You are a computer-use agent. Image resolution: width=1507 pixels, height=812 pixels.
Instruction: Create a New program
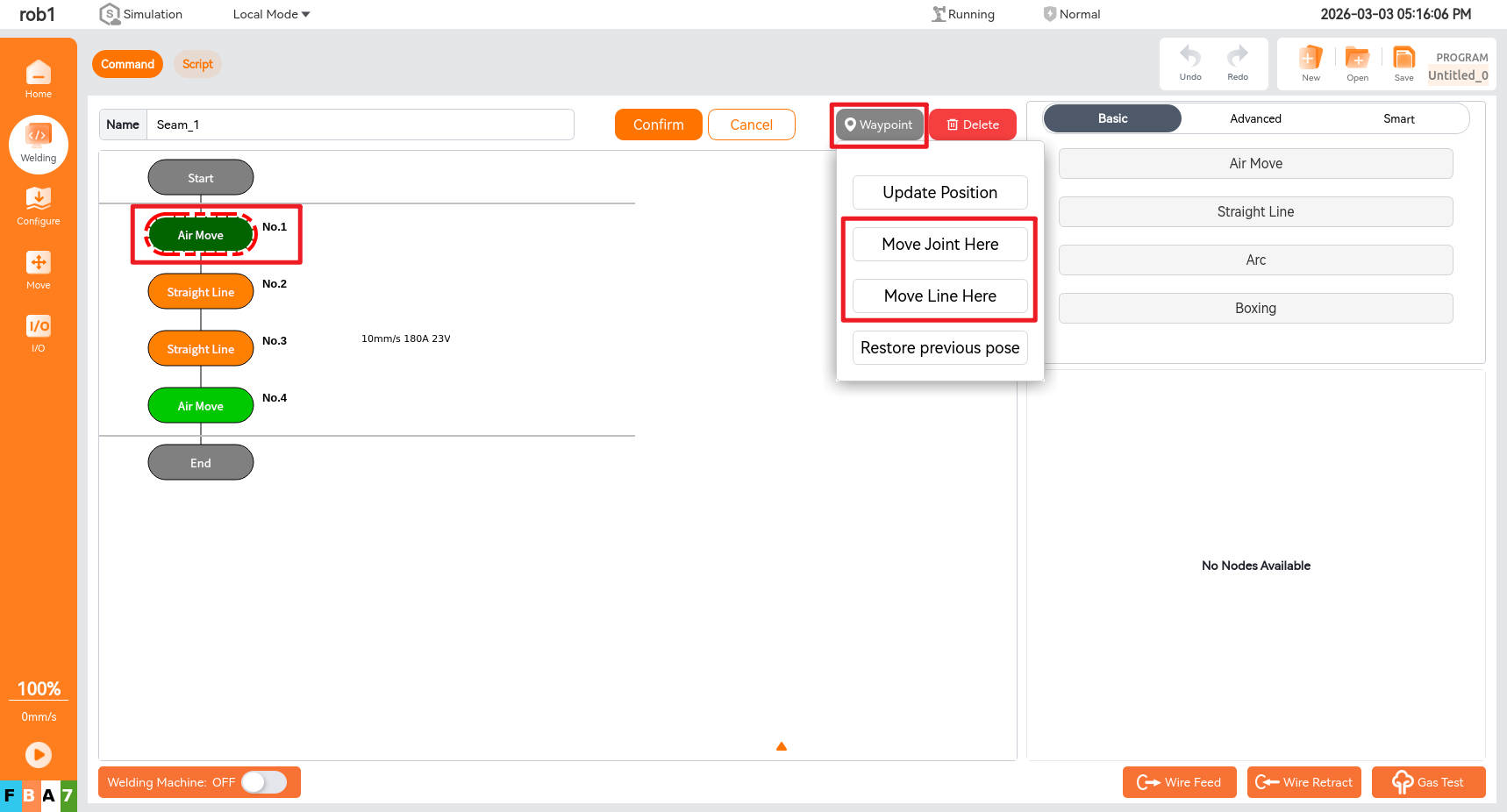1311,63
